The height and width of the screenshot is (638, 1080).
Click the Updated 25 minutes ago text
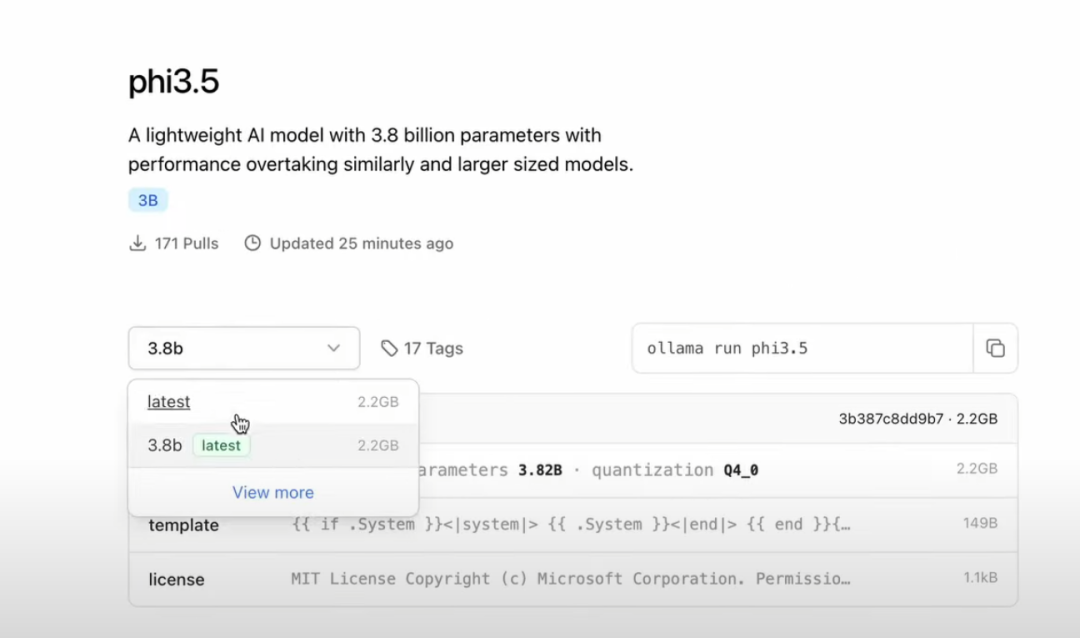pyautogui.click(x=361, y=243)
